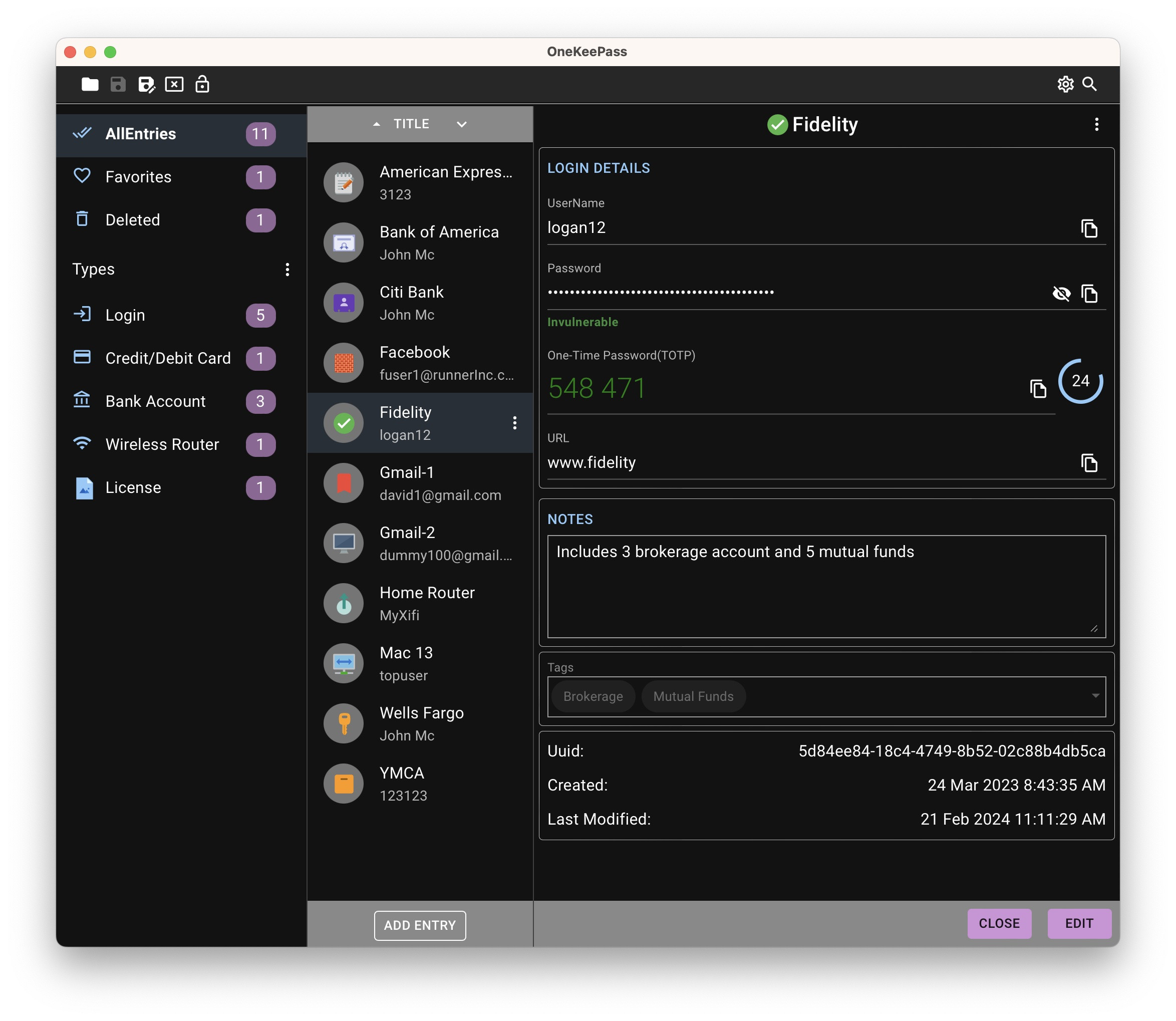Image resolution: width=1176 pixels, height=1021 pixels.
Task: Click the Save As edit icon
Action: point(146,84)
